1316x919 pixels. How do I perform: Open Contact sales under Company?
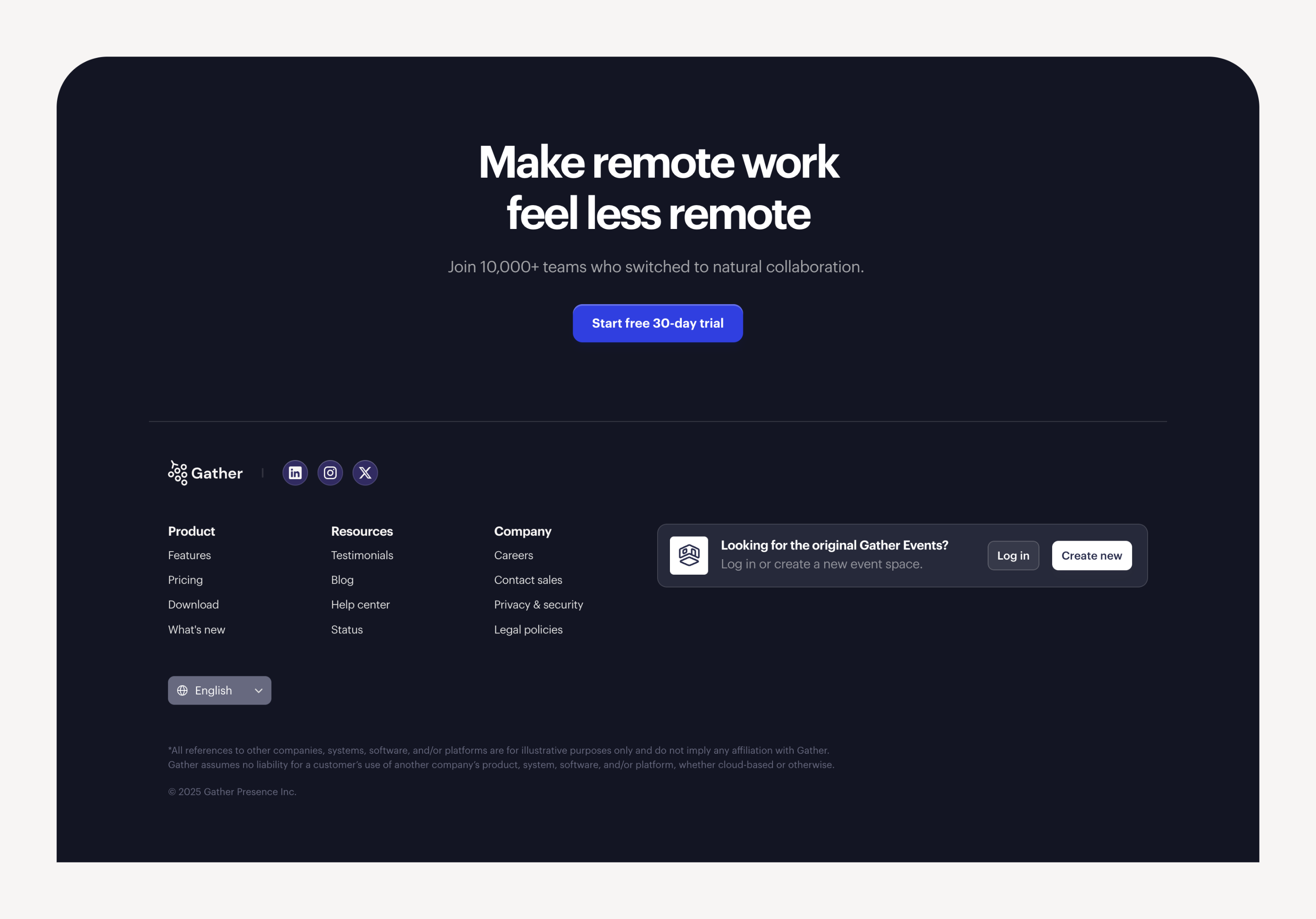(528, 580)
